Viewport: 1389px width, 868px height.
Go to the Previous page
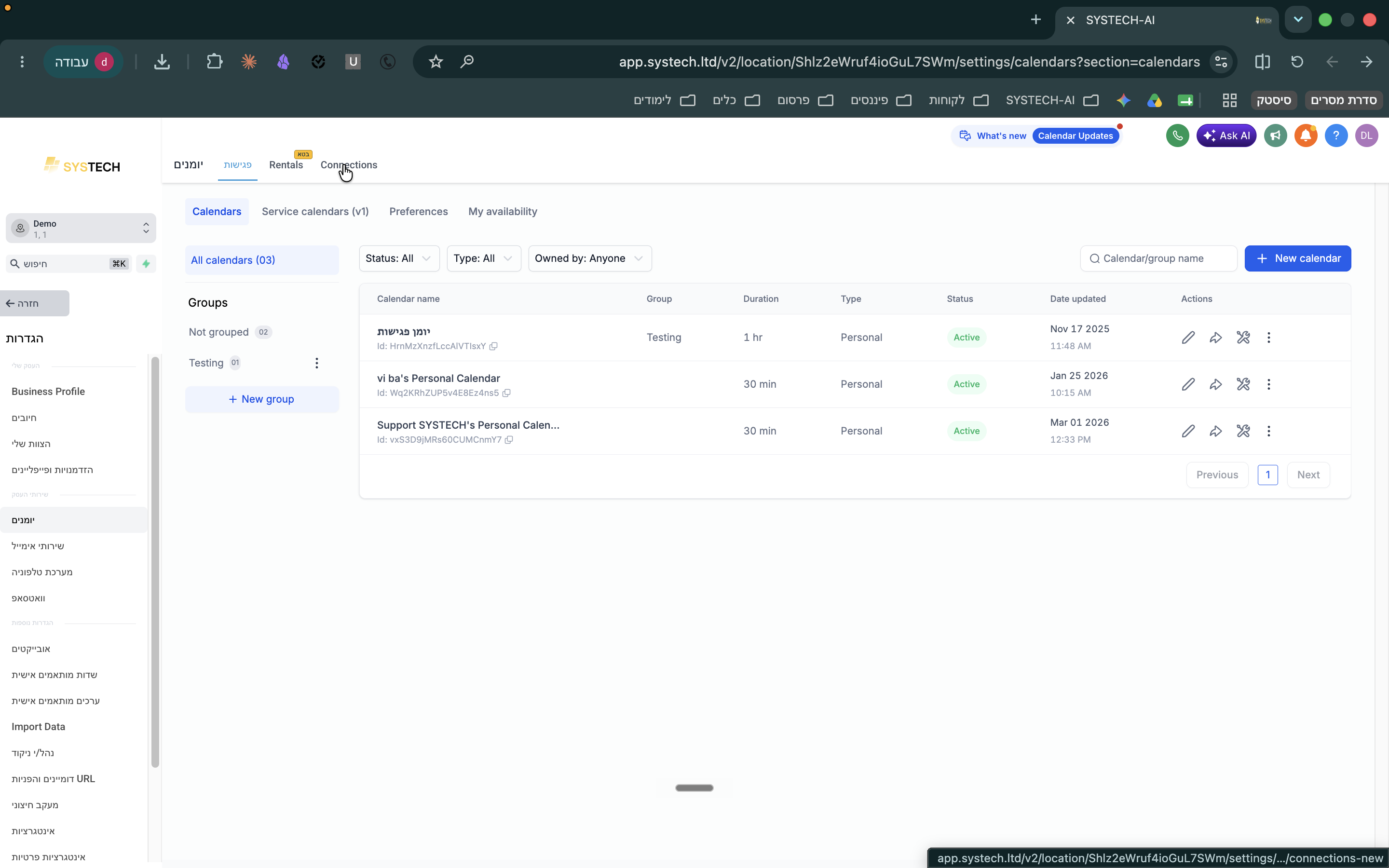(x=1217, y=475)
